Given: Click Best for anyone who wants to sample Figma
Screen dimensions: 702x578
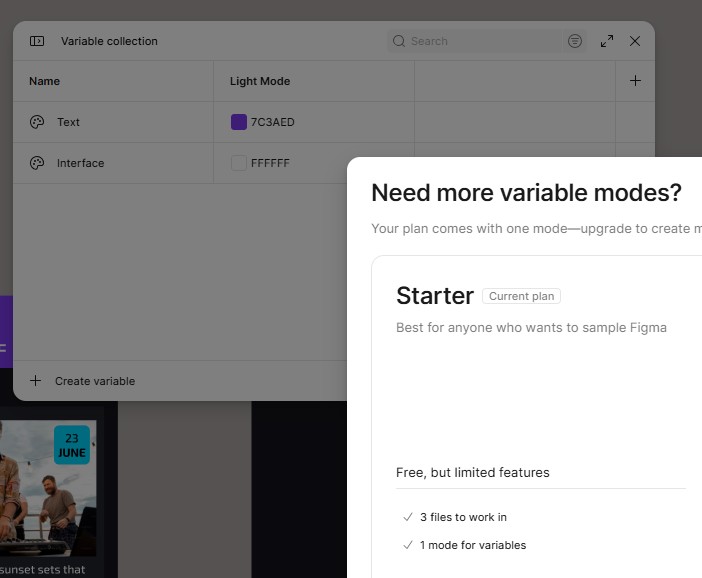Looking at the screenshot, I should coord(531,327).
